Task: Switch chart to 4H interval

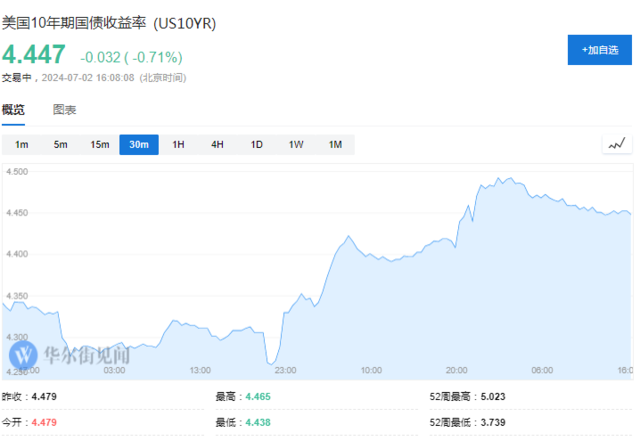Action: (x=217, y=145)
